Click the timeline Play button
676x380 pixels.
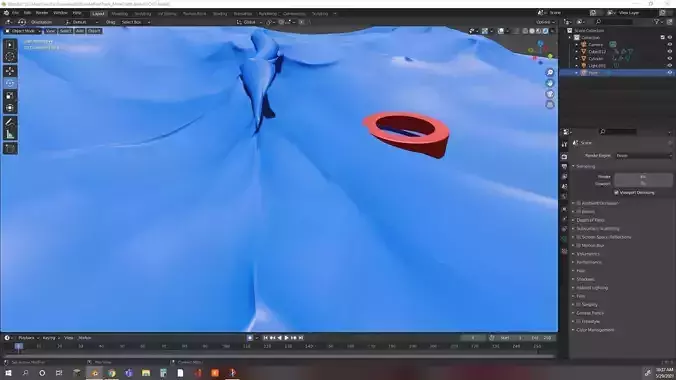coord(287,338)
